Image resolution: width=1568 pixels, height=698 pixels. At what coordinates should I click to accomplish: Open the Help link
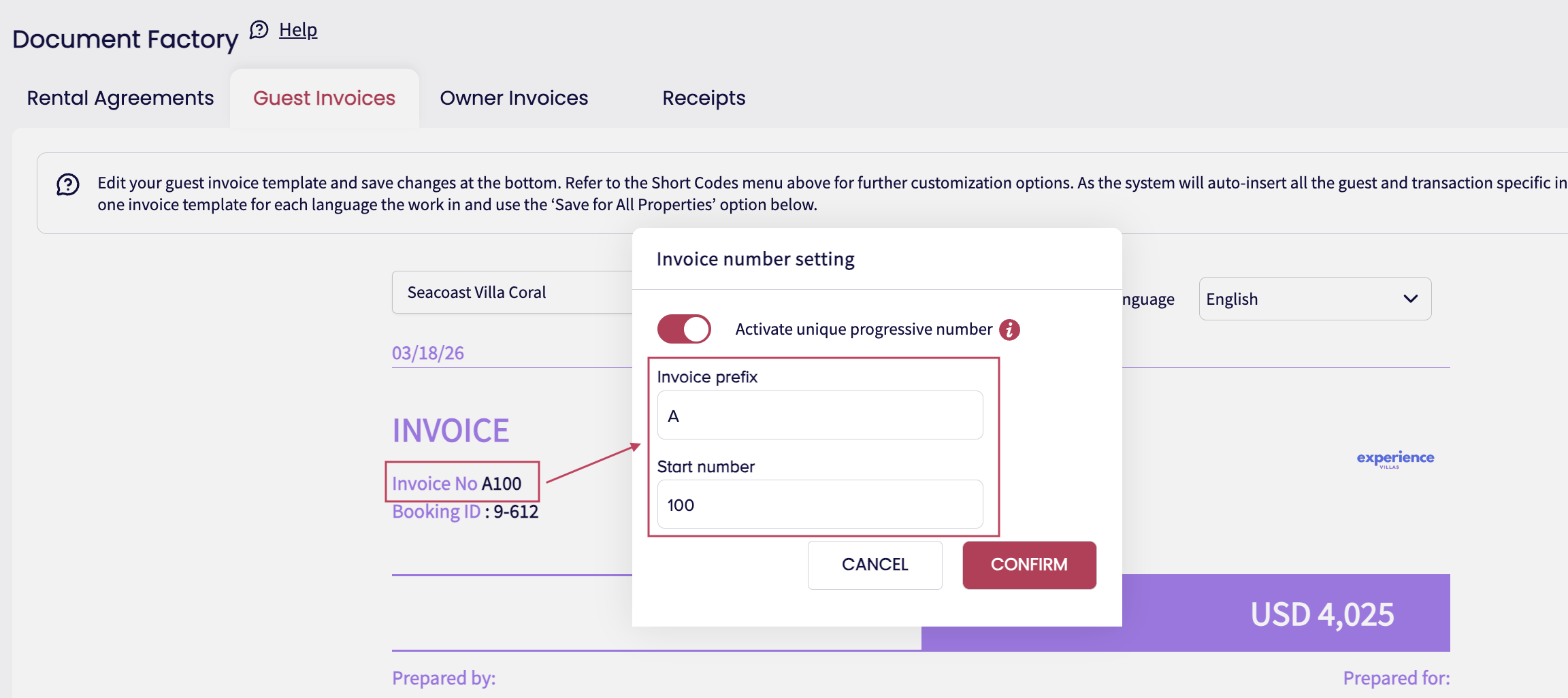tap(298, 30)
